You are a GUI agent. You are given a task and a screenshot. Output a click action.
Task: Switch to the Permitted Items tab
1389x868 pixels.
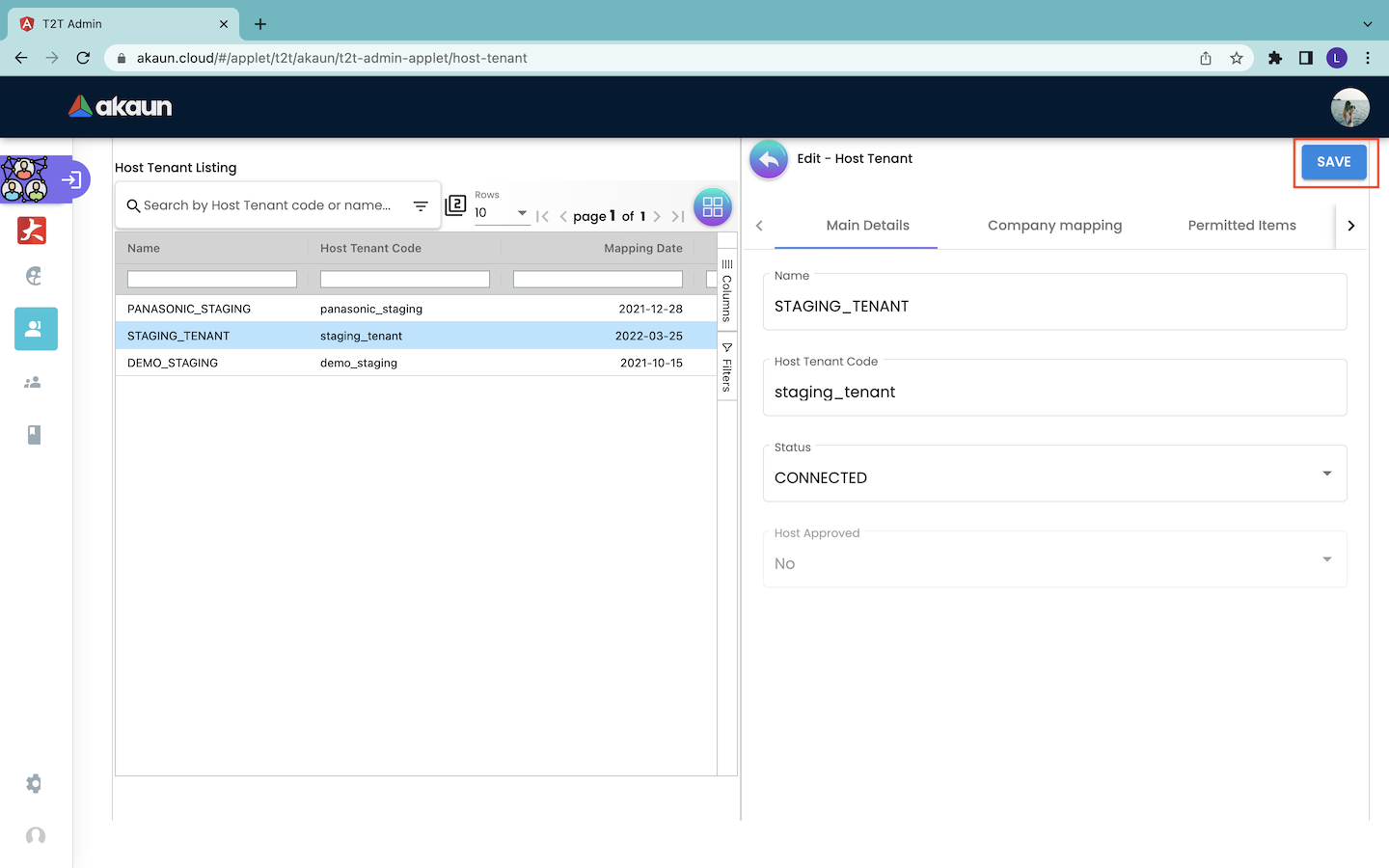click(1241, 226)
